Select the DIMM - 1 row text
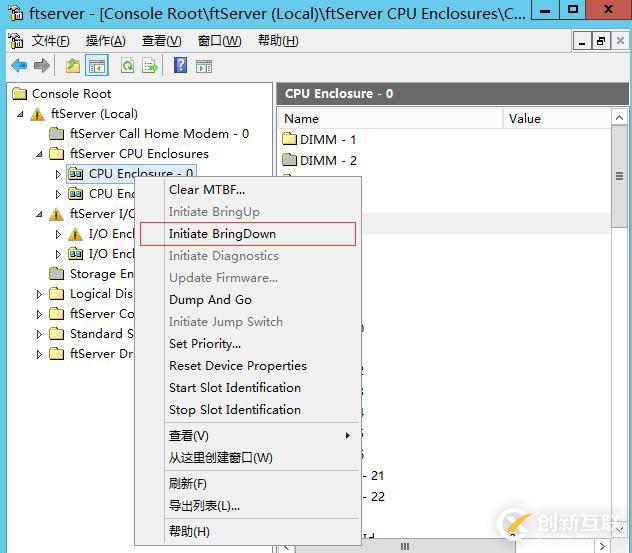The width and height of the screenshot is (632, 553). click(328, 139)
